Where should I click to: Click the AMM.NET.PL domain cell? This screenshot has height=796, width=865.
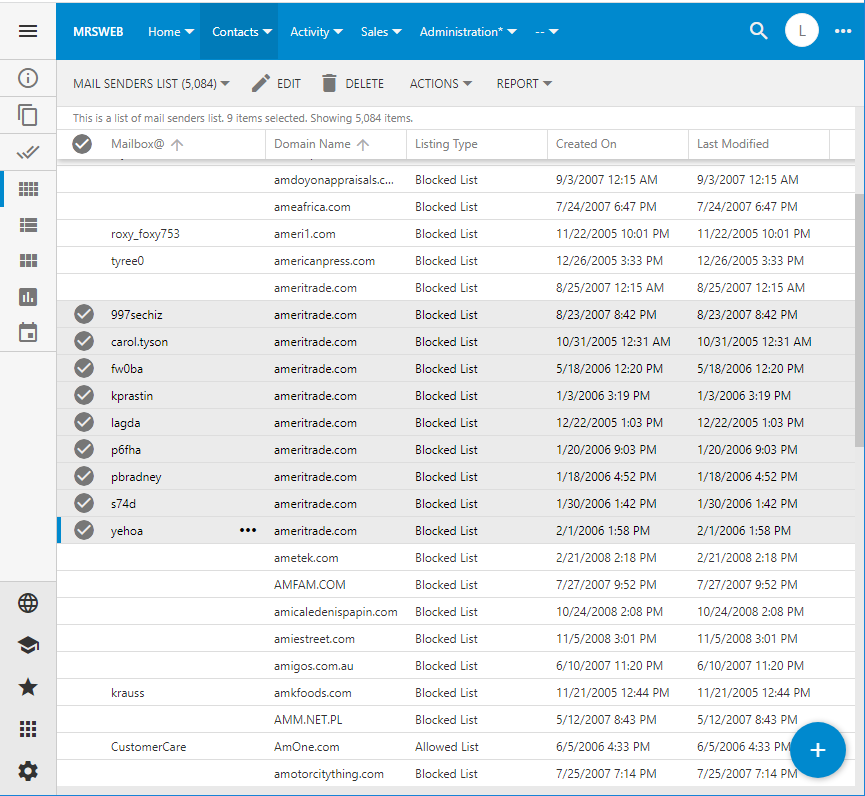308,719
